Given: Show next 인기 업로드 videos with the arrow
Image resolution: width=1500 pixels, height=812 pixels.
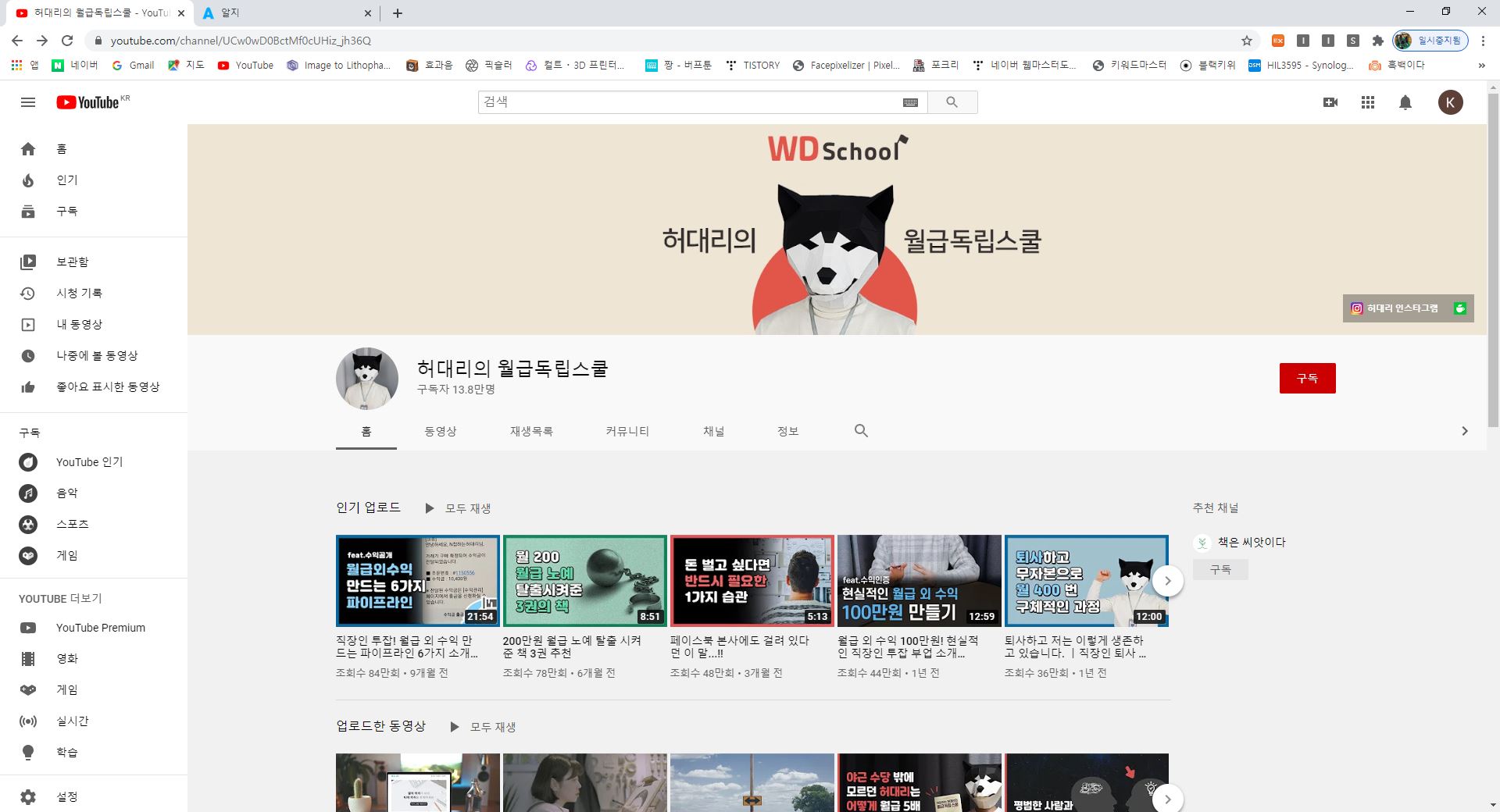Looking at the screenshot, I should 1168,581.
